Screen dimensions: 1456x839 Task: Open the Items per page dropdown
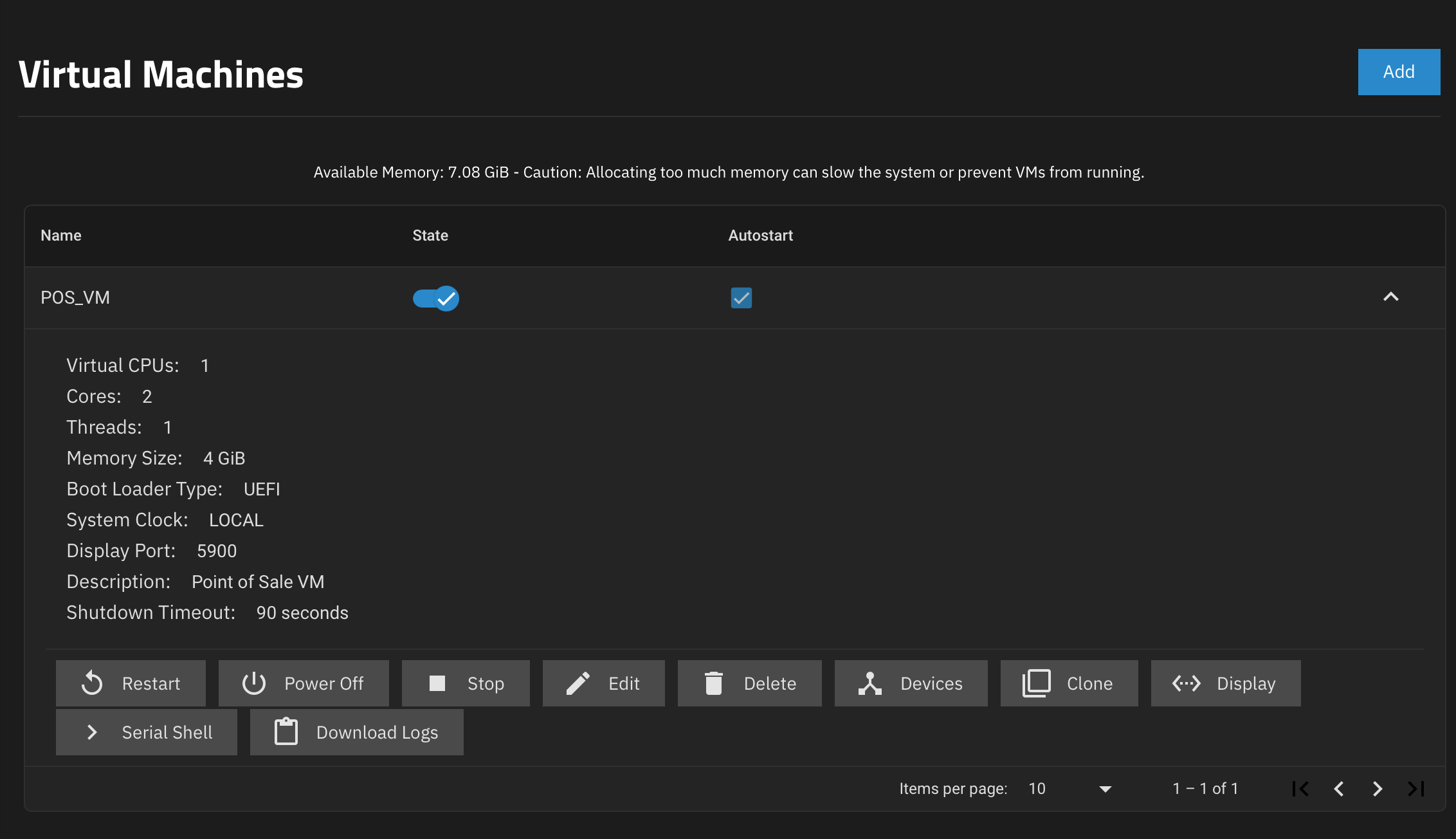tap(1068, 788)
